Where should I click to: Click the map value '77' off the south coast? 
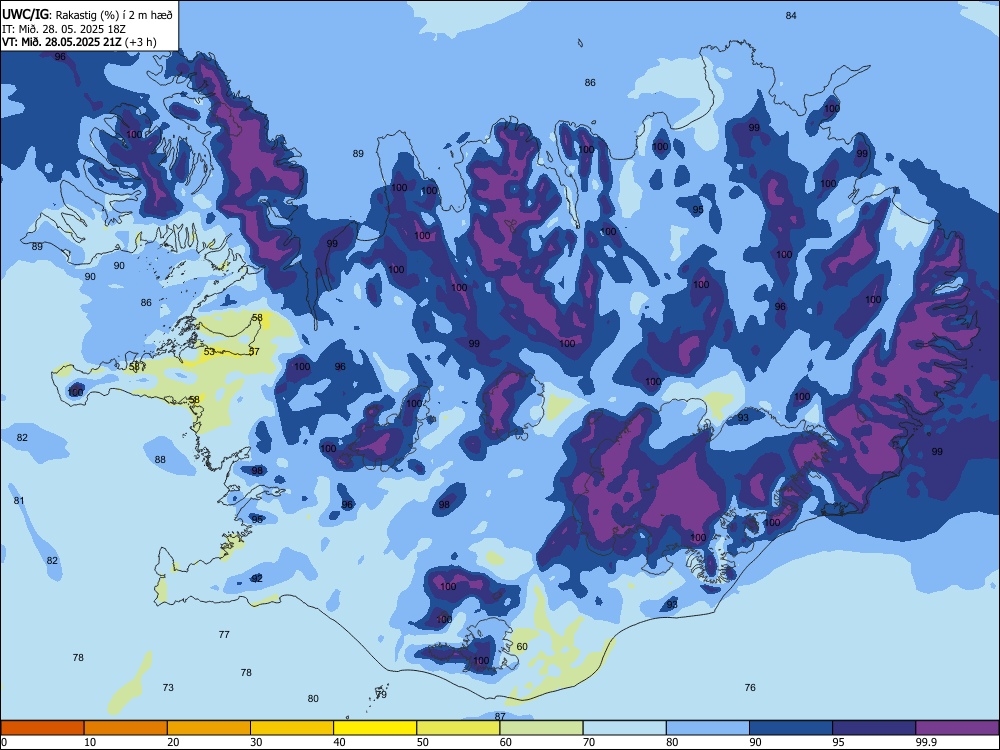(224, 635)
